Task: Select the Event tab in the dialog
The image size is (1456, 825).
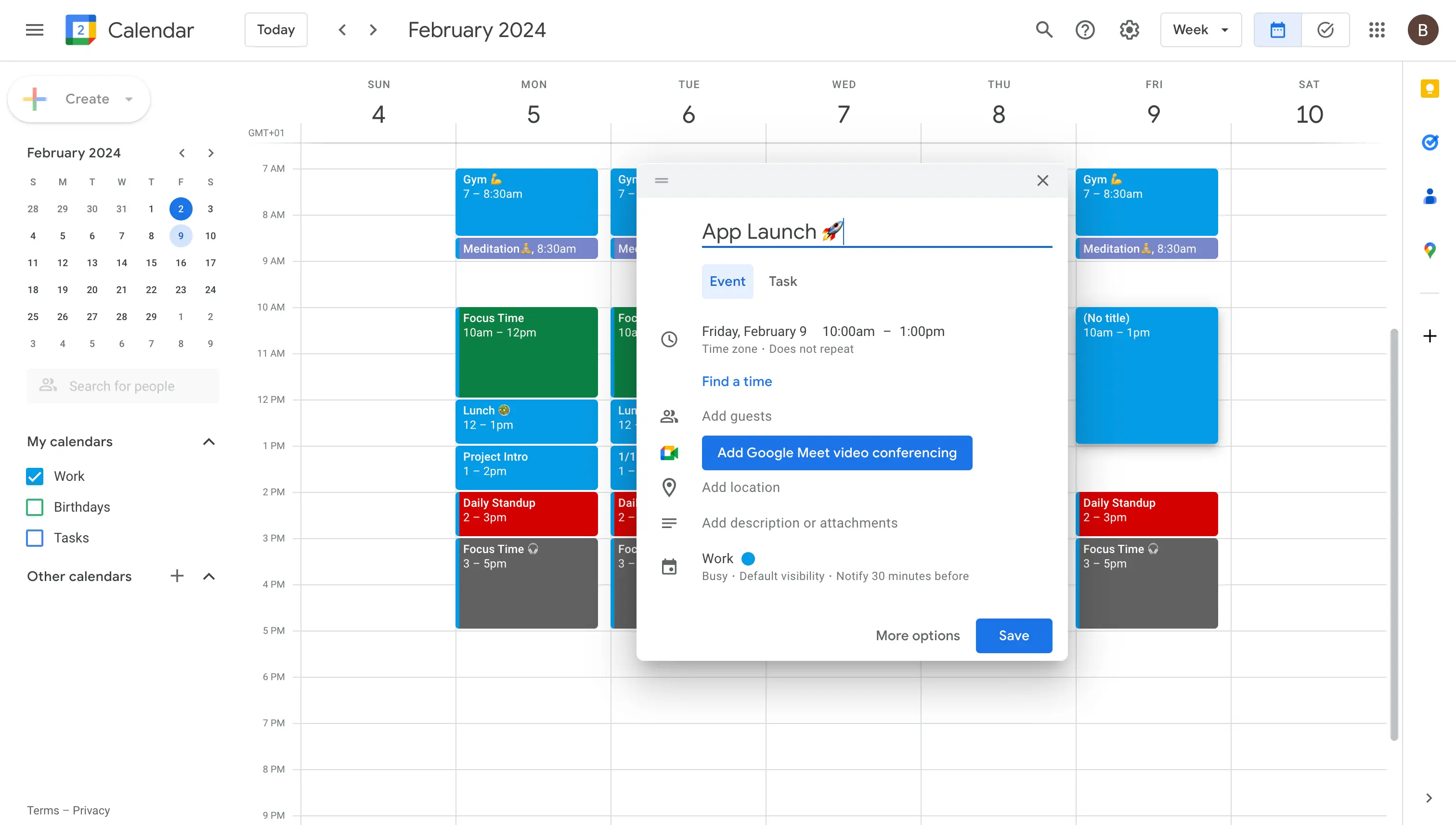Action: tap(727, 281)
